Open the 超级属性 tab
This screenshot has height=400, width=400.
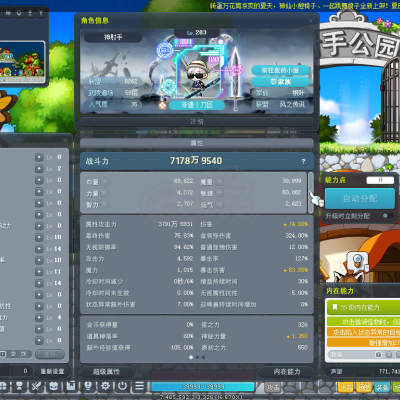point(106,372)
